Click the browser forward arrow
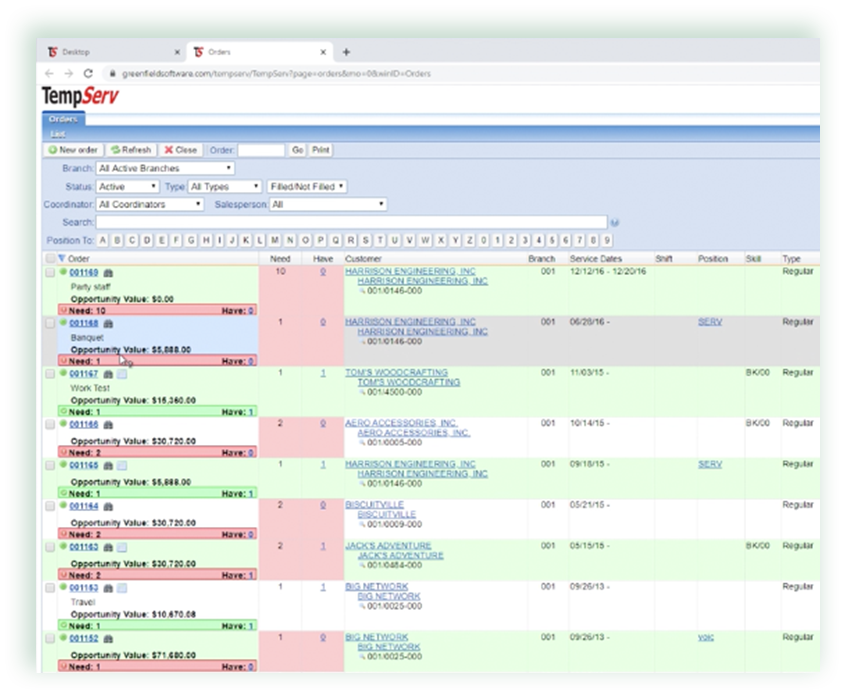This screenshot has height=696, width=845. point(68,73)
